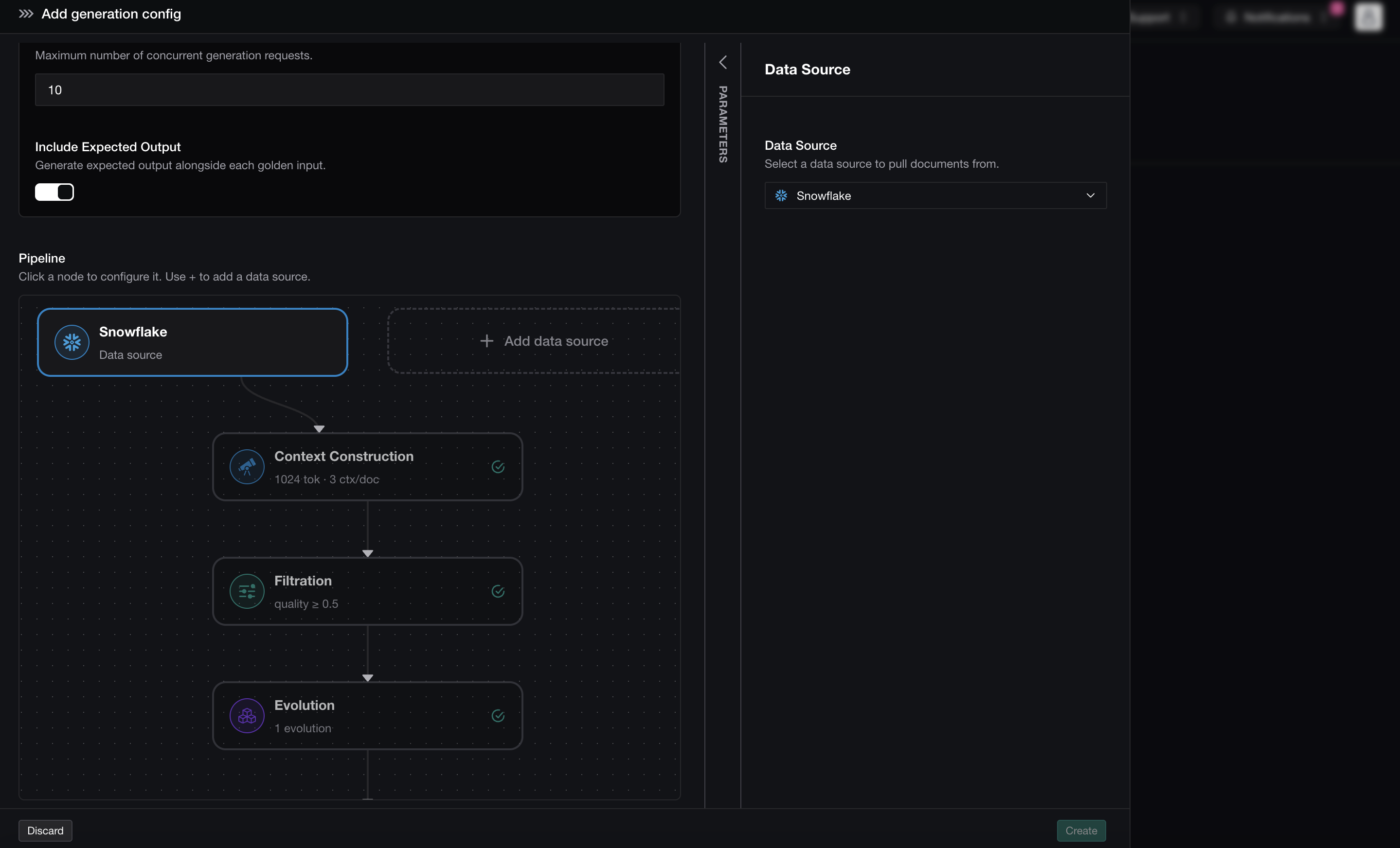Select the Snowflake data source node

pos(193,342)
